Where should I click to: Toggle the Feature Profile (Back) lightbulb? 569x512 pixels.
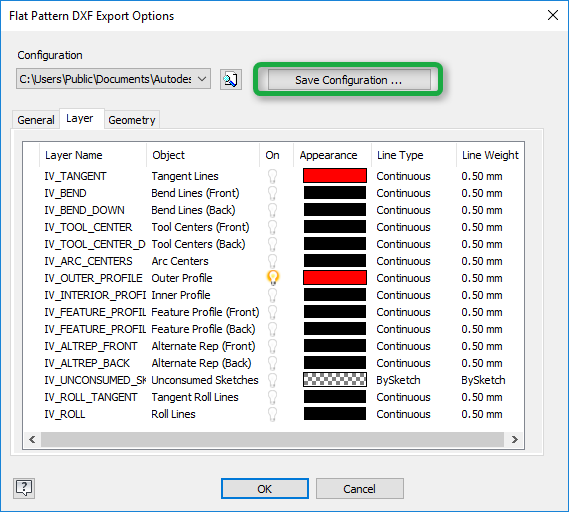coord(273,329)
